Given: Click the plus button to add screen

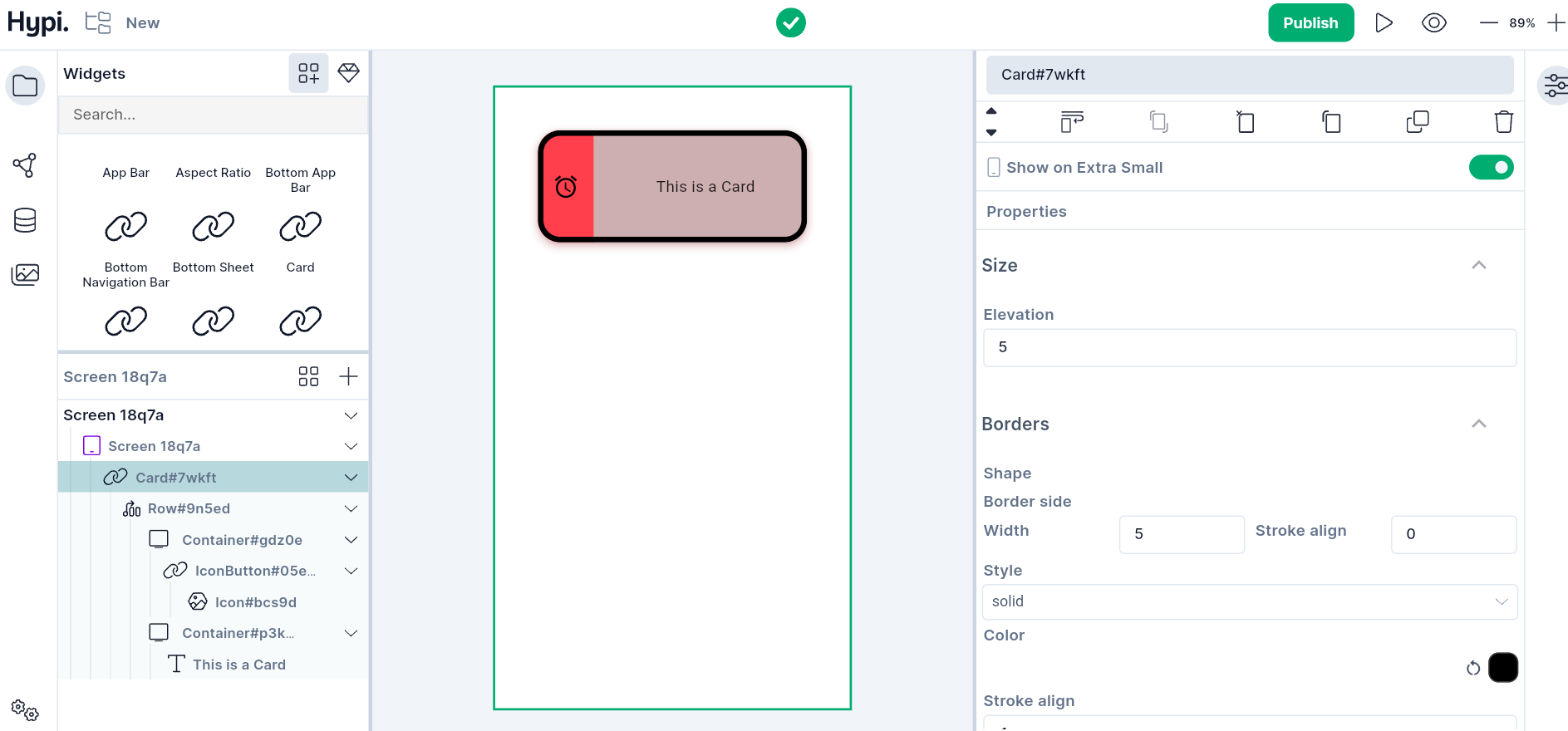Looking at the screenshot, I should pos(349,376).
